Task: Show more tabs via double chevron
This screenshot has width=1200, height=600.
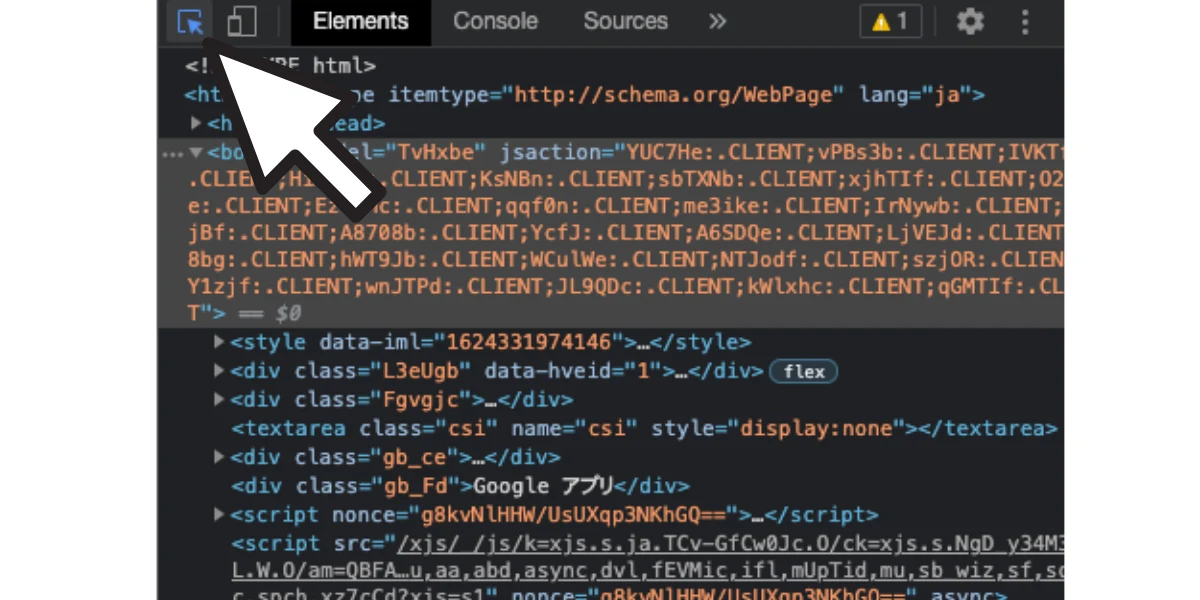Action: 716,21
